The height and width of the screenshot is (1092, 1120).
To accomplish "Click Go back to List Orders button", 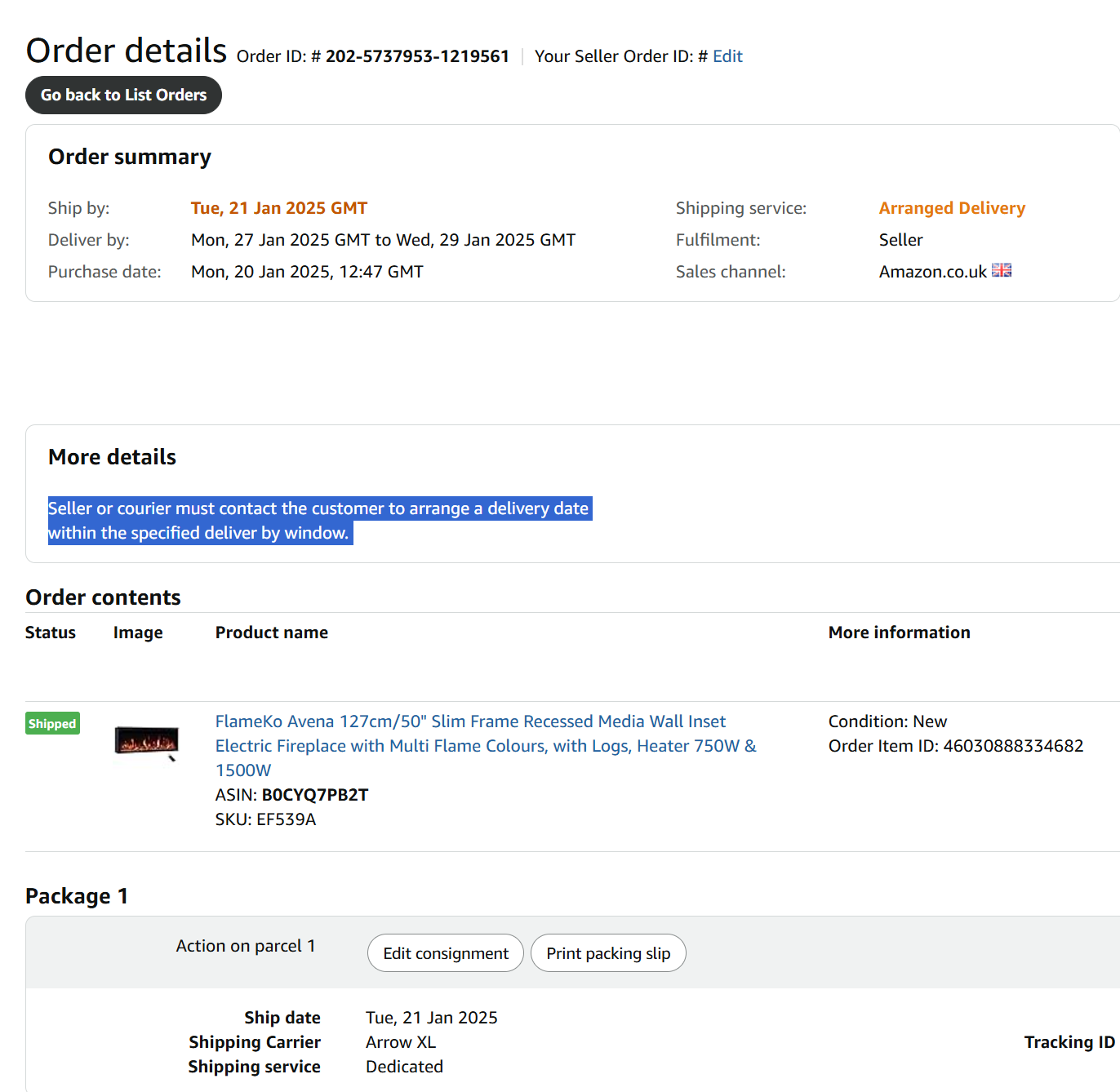I will (x=123, y=95).
